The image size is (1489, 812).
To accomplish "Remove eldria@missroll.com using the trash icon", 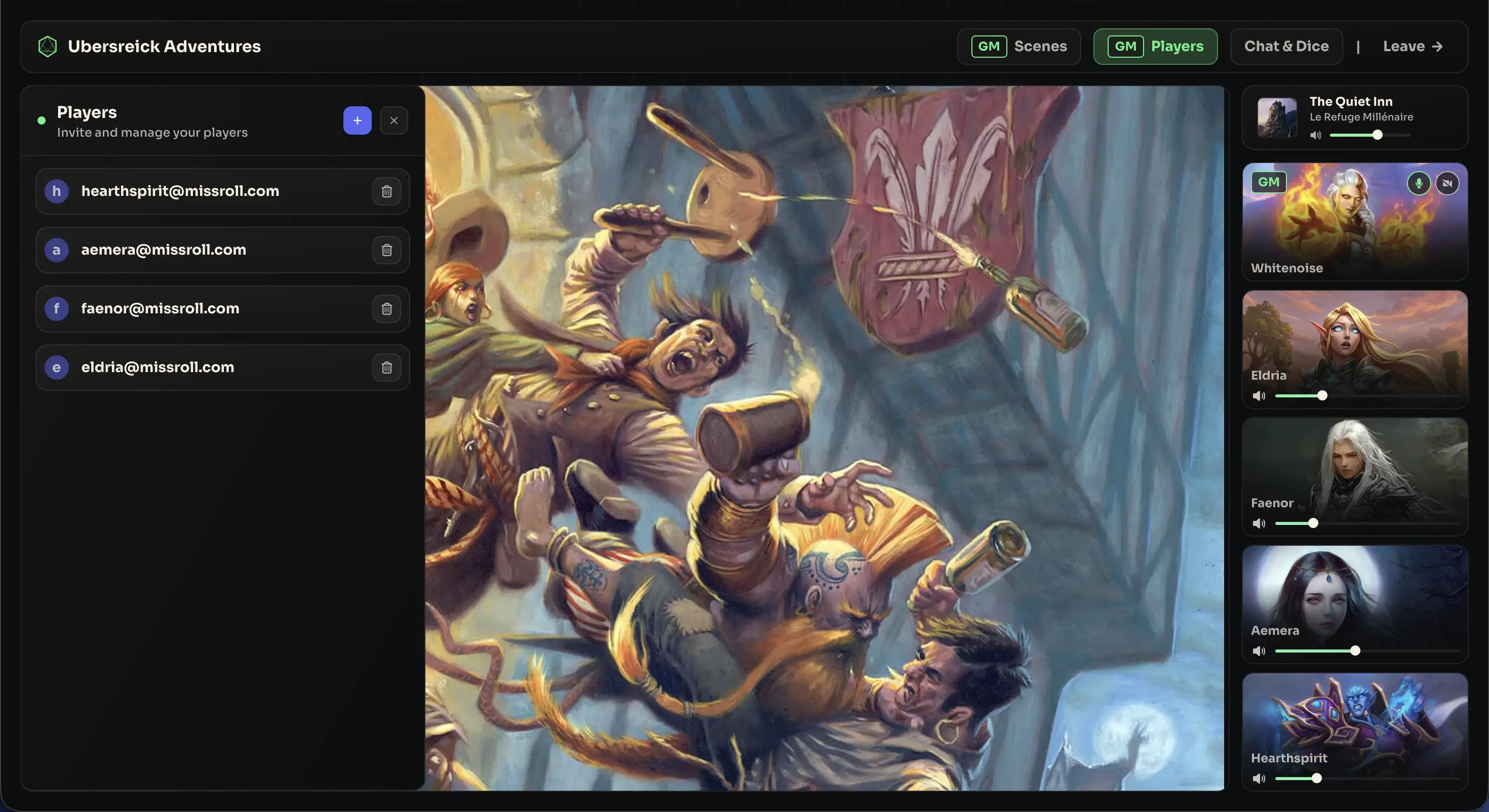I will tap(387, 368).
